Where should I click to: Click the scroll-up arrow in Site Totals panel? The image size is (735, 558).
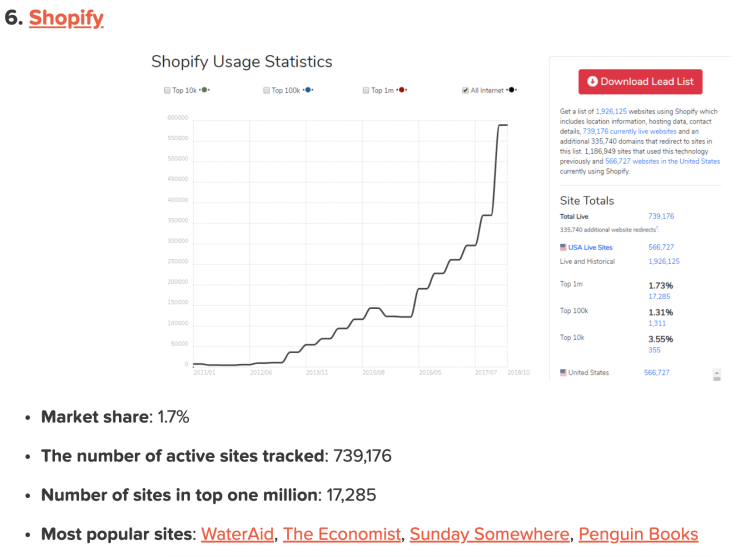[716, 371]
